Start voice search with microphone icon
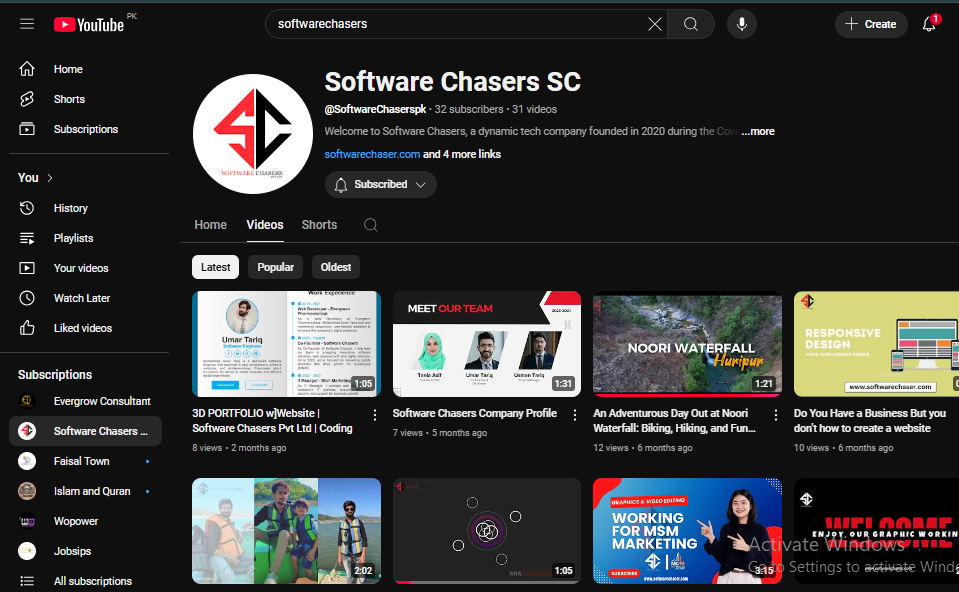959x592 pixels. pos(741,24)
